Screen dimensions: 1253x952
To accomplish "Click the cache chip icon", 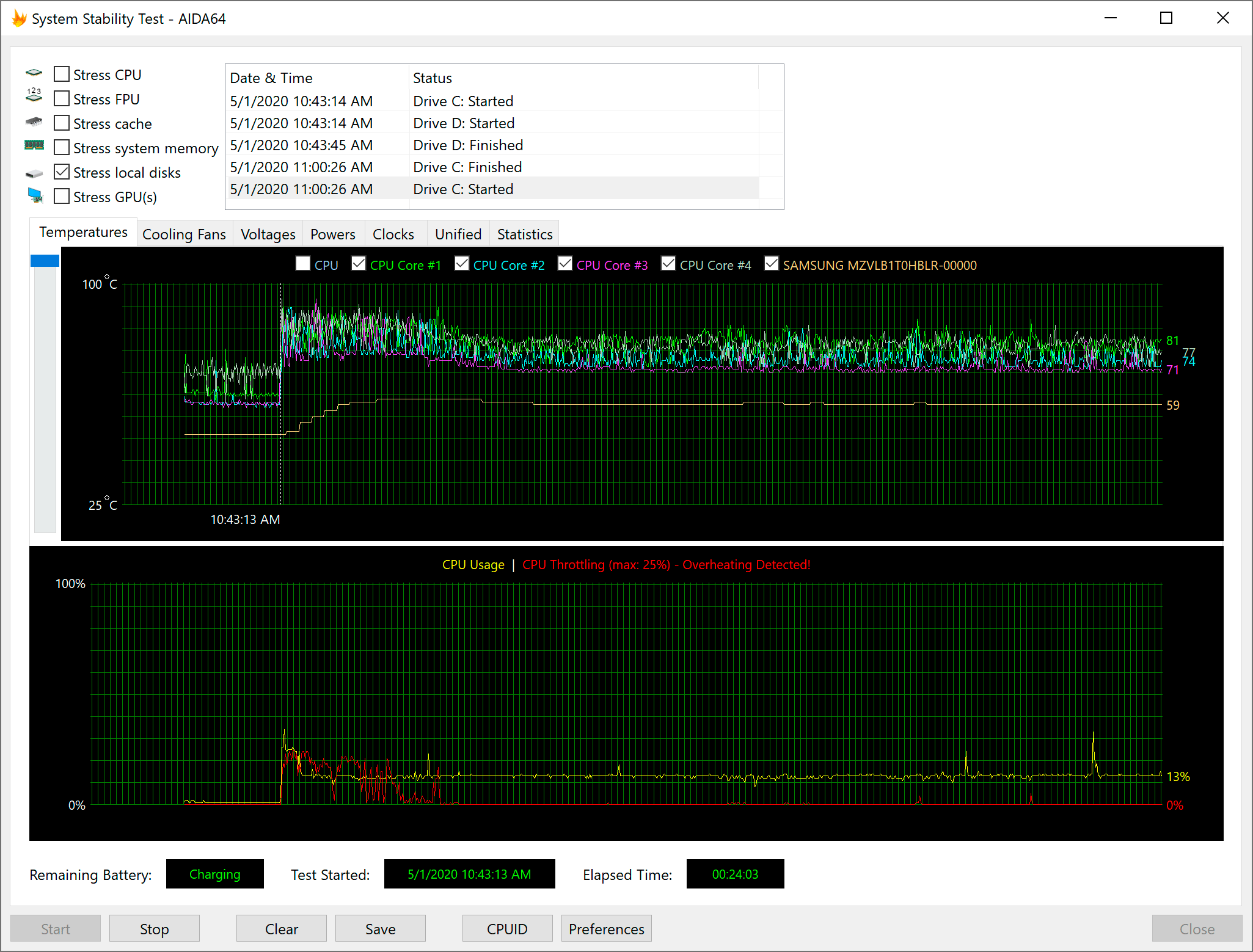I will pos(34,122).
